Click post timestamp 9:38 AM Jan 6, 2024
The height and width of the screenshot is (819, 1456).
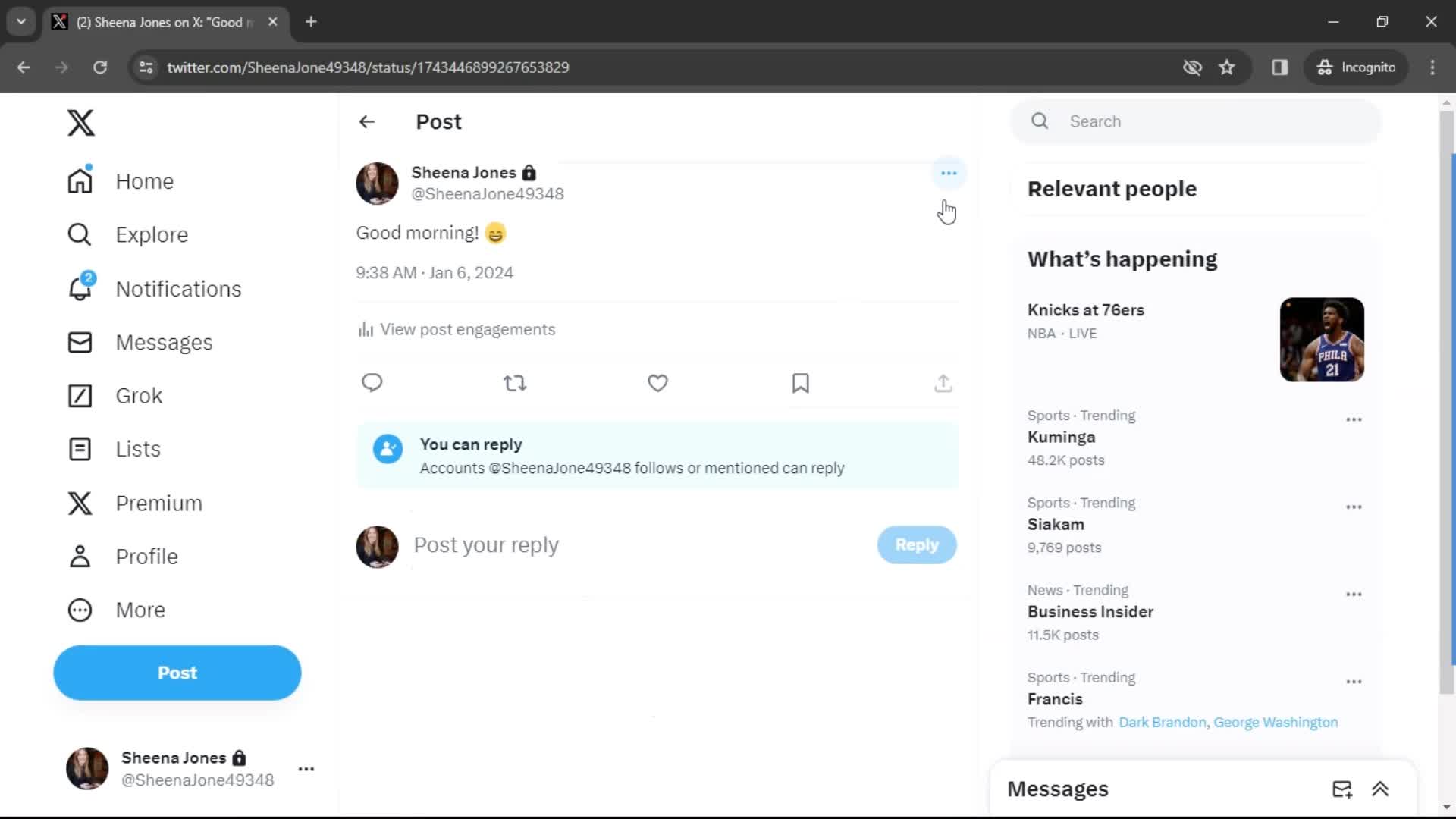[x=435, y=273]
